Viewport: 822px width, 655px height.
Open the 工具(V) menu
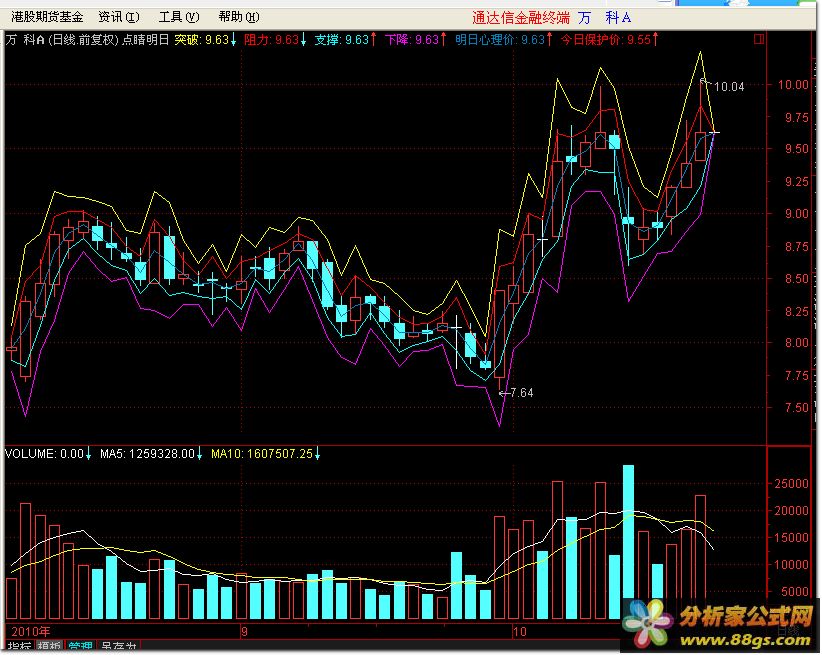pyautogui.click(x=179, y=17)
